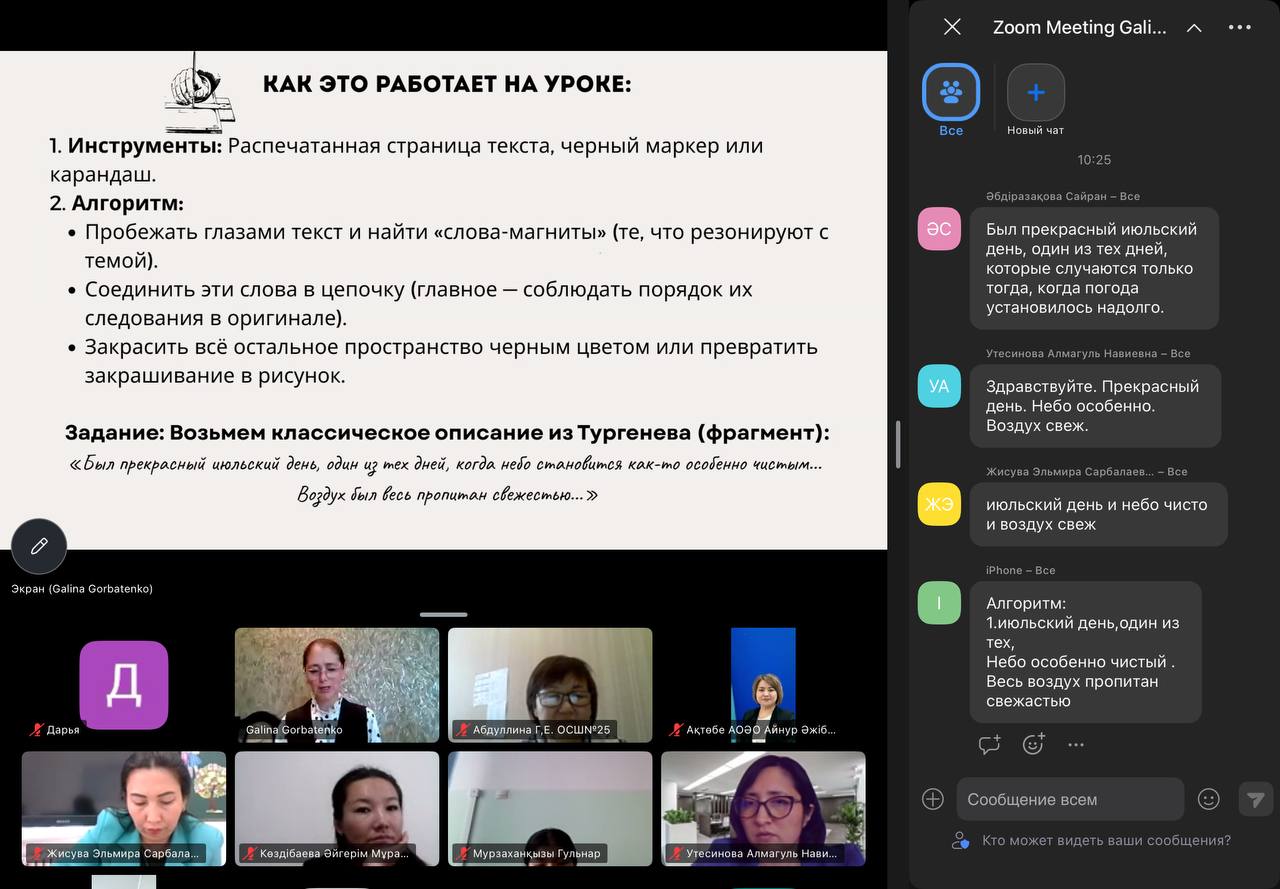Open more options three-dot menu in header

[x=1240, y=28]
